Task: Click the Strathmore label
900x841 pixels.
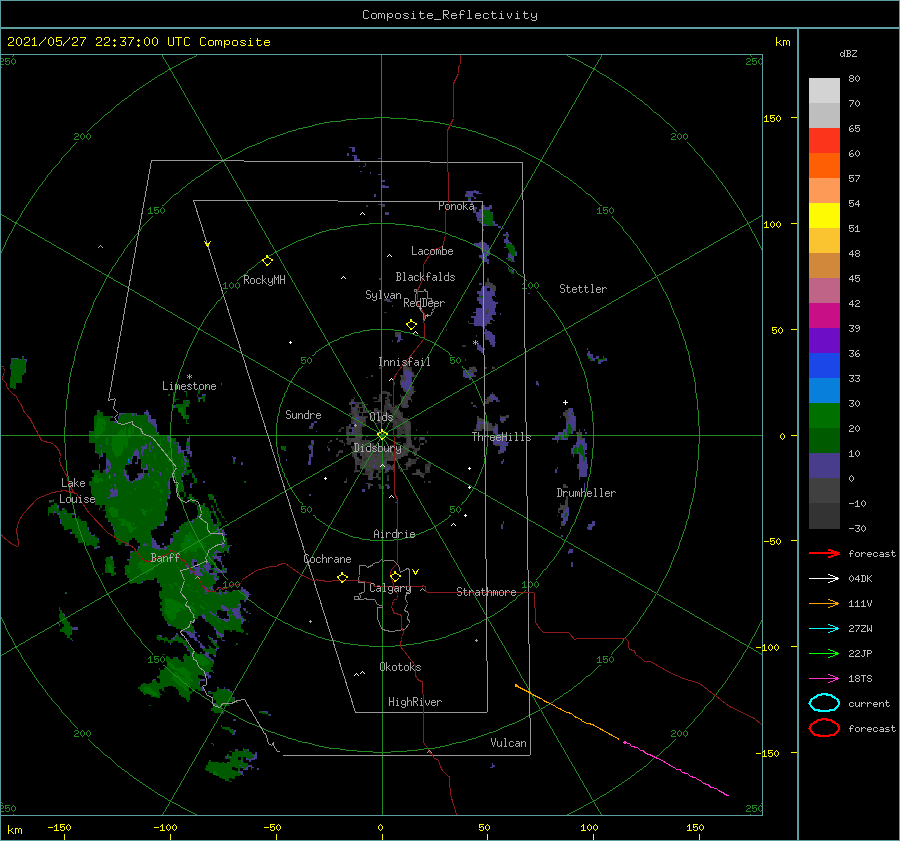Action: [486, 592]
